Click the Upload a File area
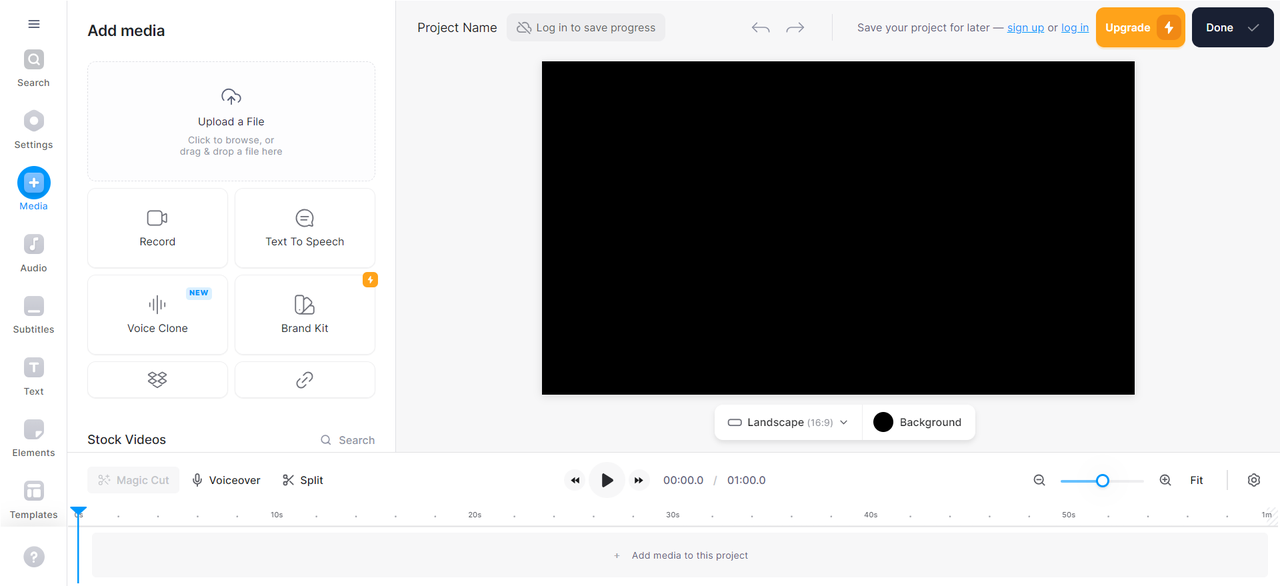The height and width of the screenshot is (586, 1280). [231, 121]
